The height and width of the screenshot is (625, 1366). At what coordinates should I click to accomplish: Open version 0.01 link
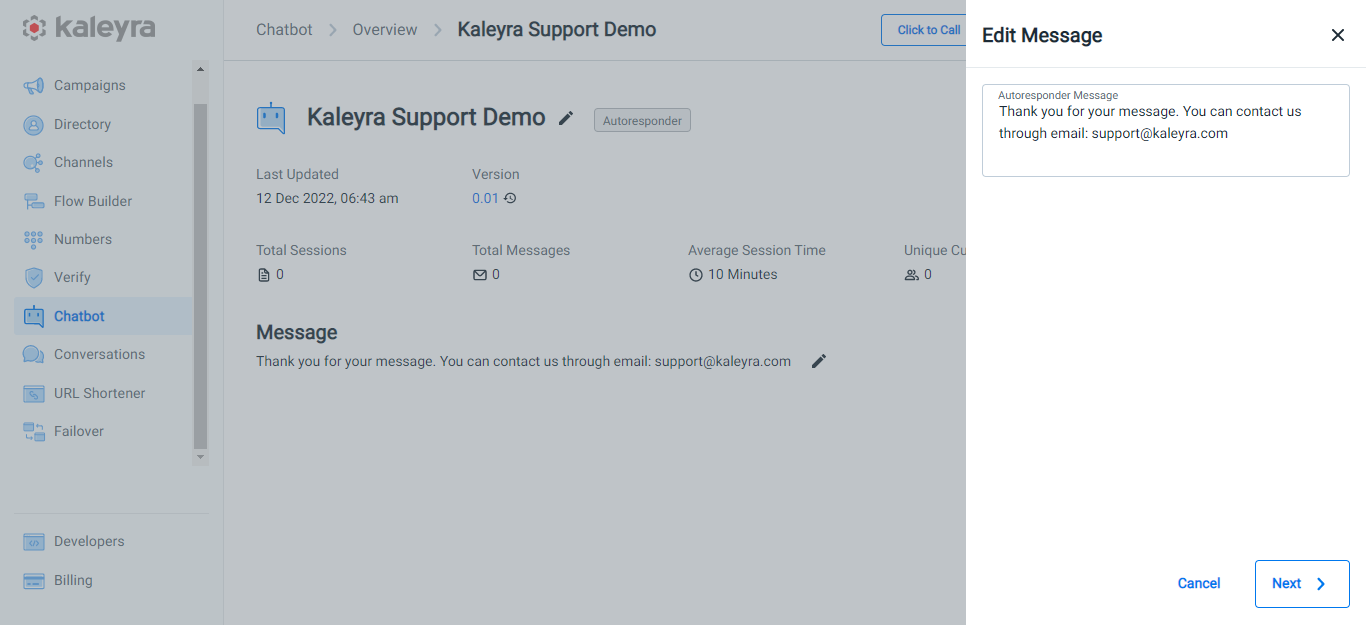(x=485, y=198)
